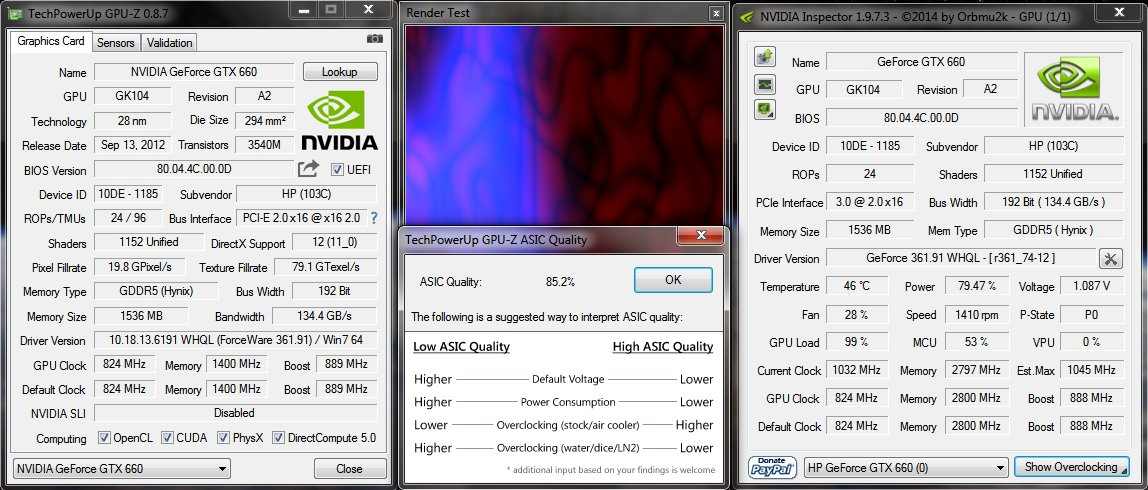
Task: Toggle the UEFI checkbox
Action: (x=337, y=170)
